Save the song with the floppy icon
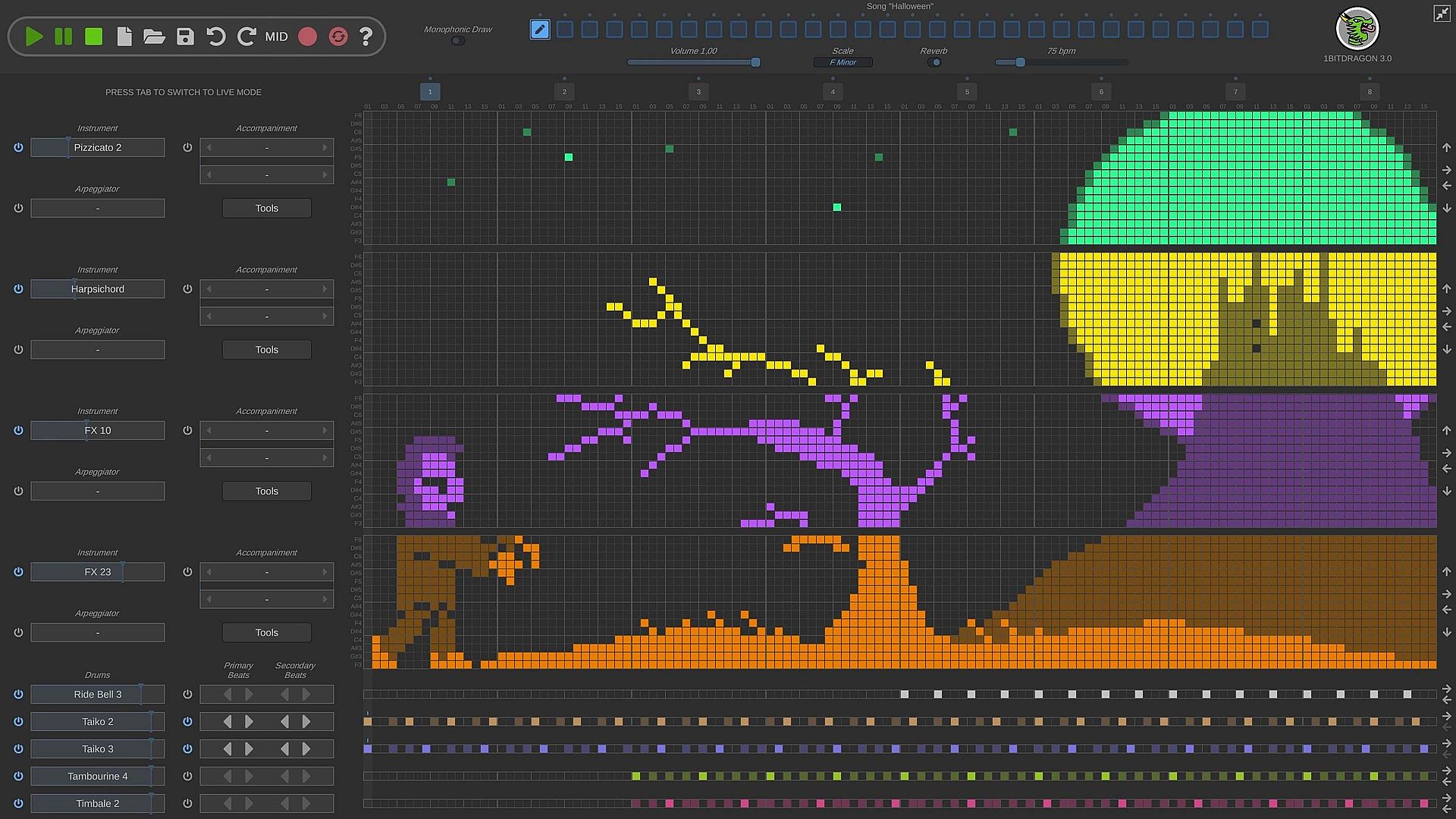This screenshot has width=1456, height=819. pos(185,36)
